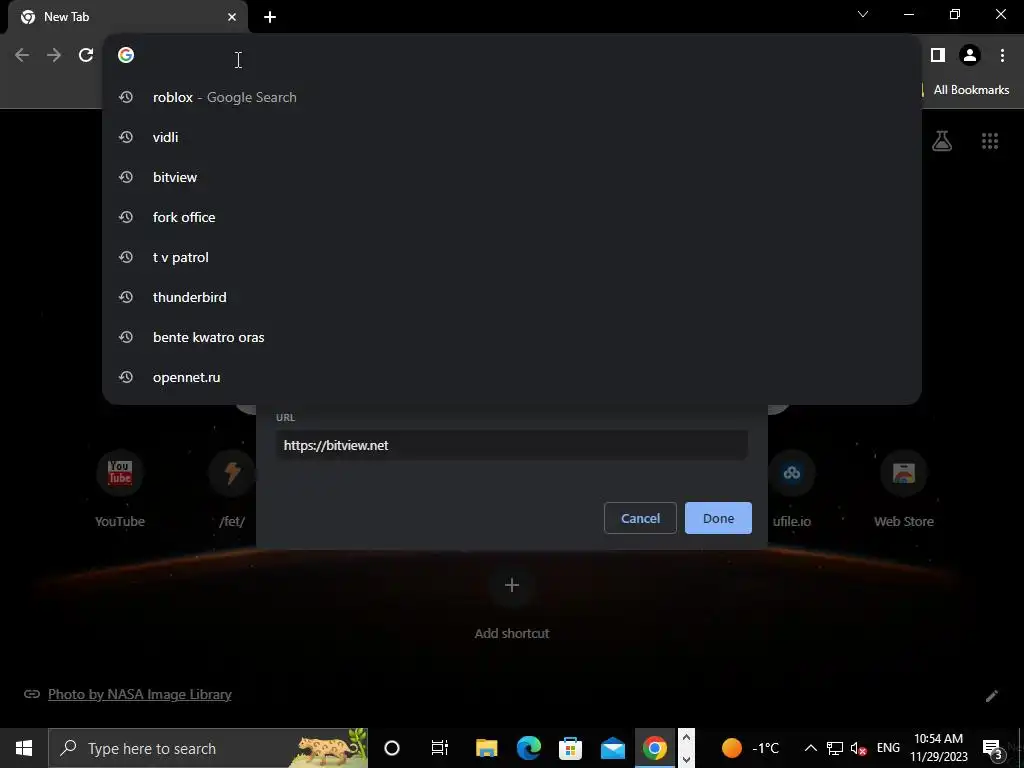Screen dimensions: 1024x768
Task: Click the Chrome icon on the taskbar
Action: 654,748
